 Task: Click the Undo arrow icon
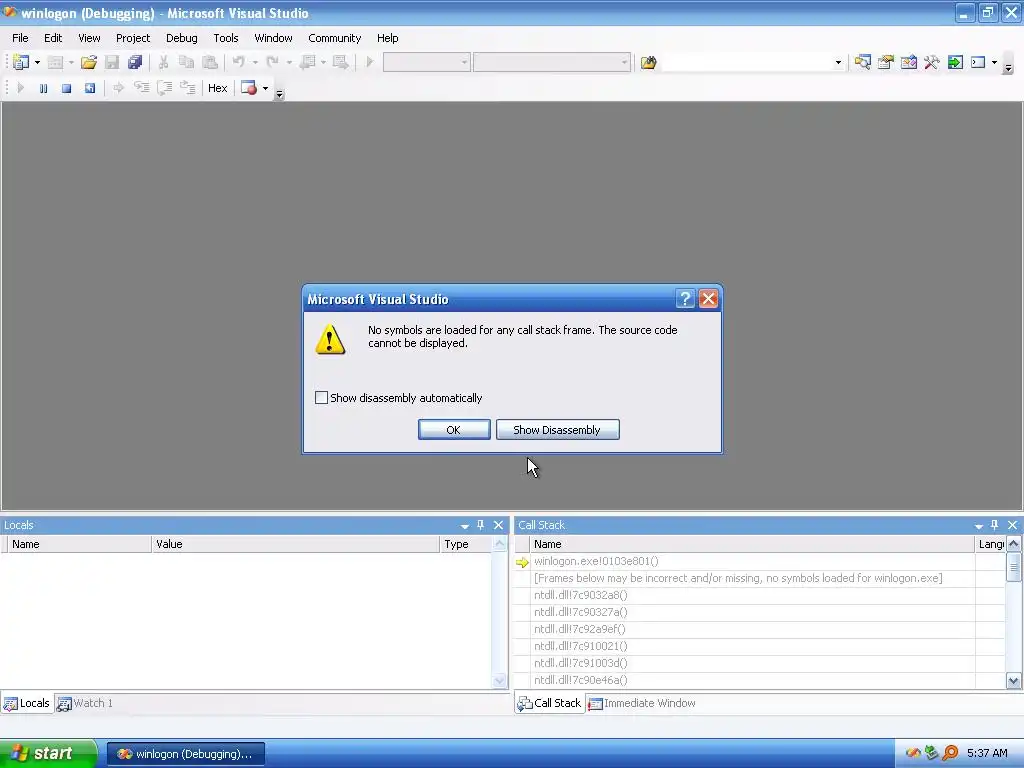(x=239, y=62)
